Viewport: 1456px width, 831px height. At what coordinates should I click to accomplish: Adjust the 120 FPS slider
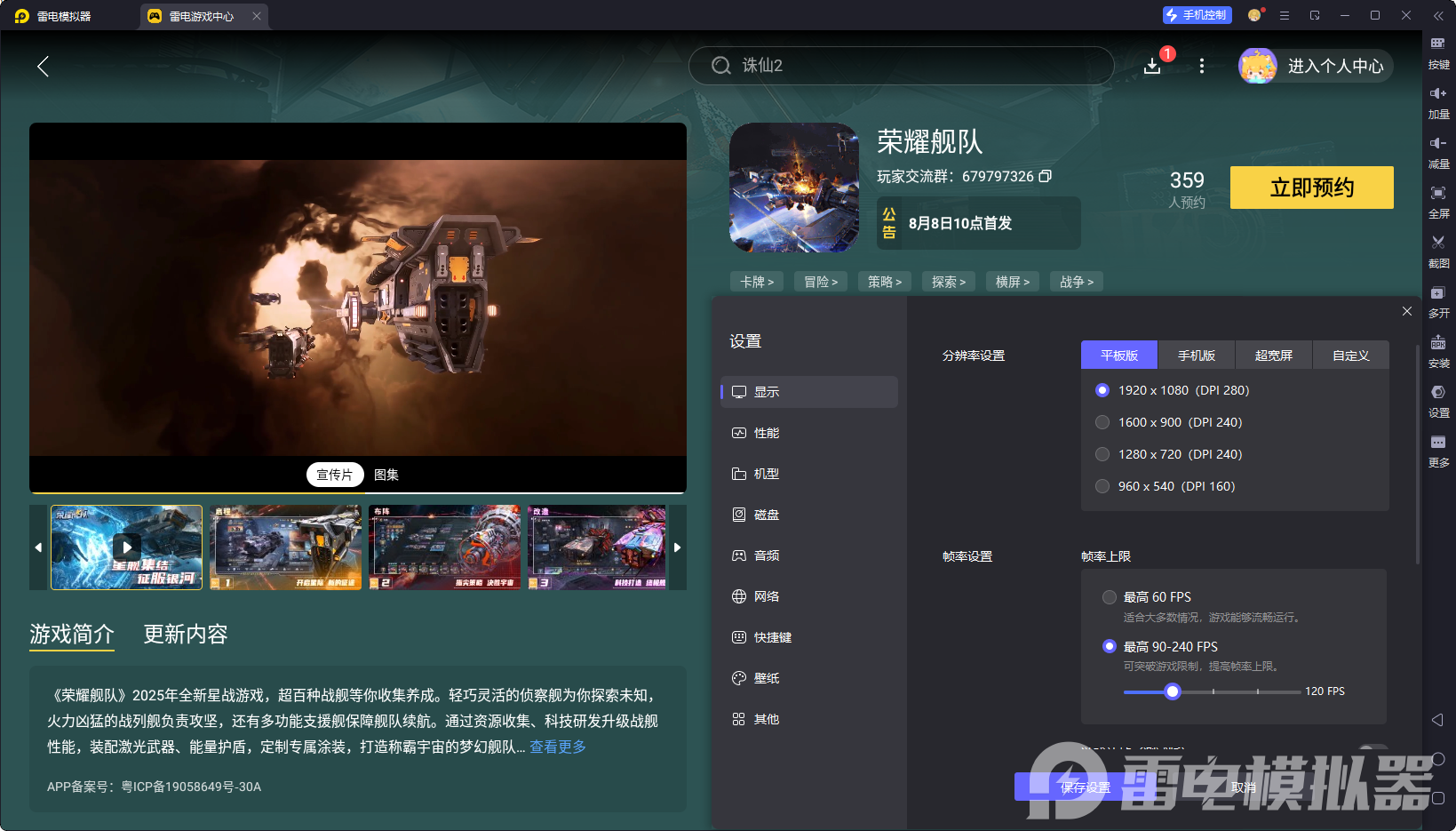pyautogui.click(x=1173, y=691)
